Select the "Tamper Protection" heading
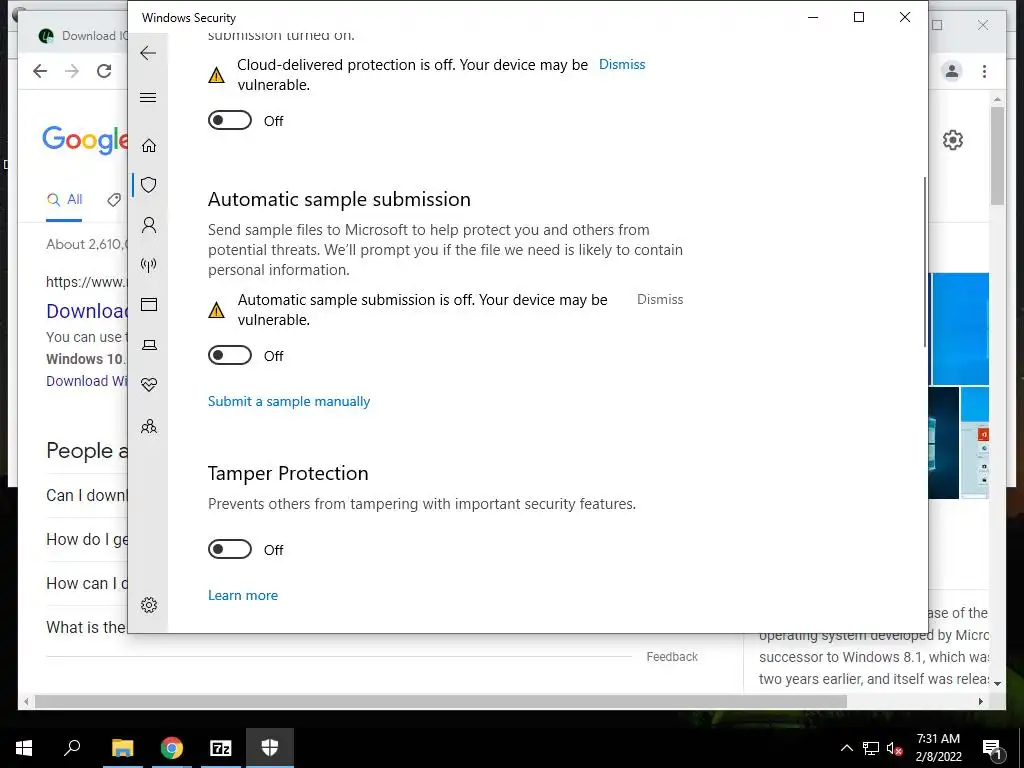Viewport: 1024px width, 768px height. pyautogui.click(x=288, y=473)
